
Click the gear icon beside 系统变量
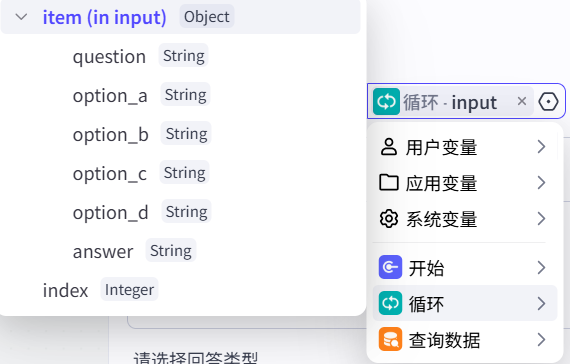pyautogui.click(x=389, y=219)
